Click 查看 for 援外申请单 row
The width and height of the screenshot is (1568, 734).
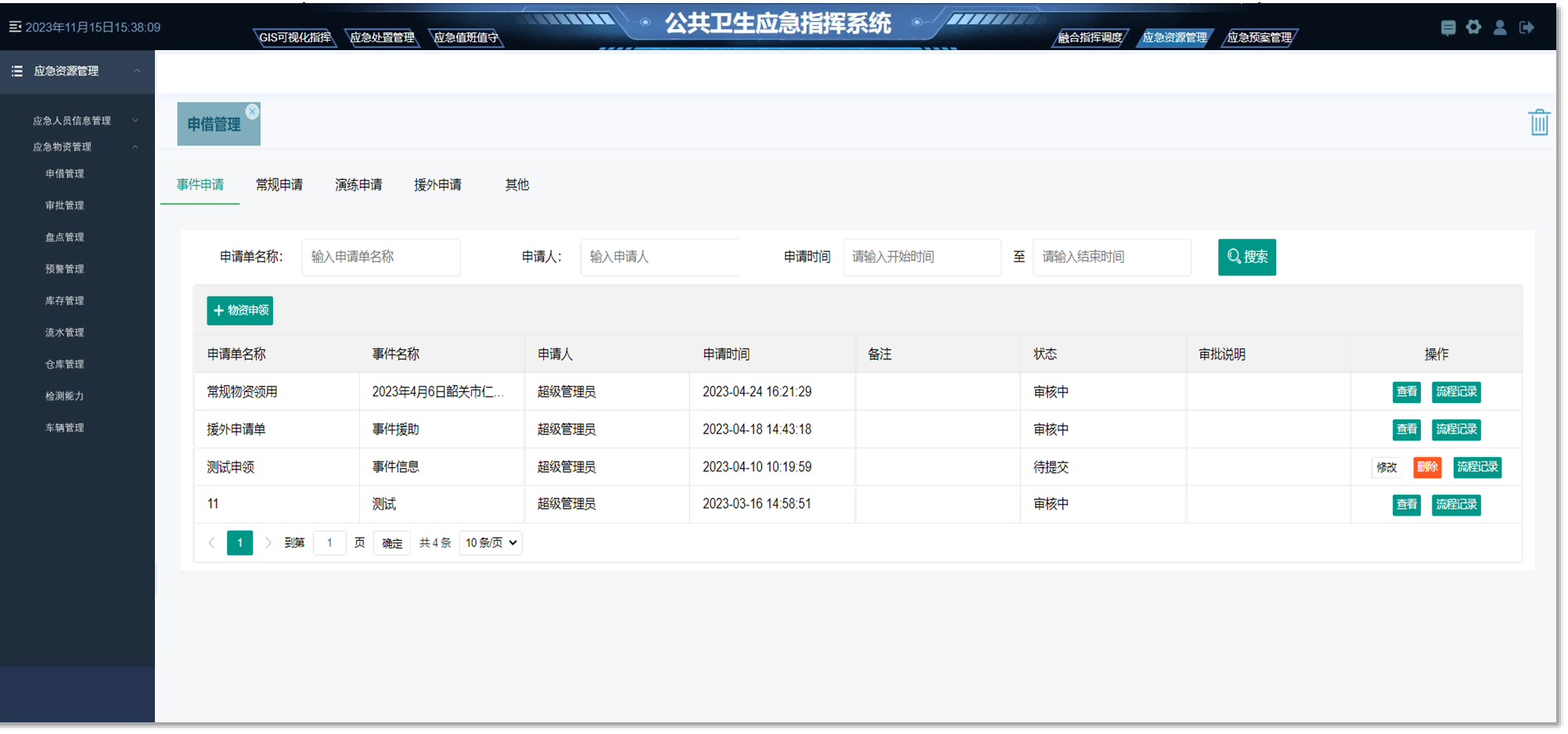point(1407,430)
